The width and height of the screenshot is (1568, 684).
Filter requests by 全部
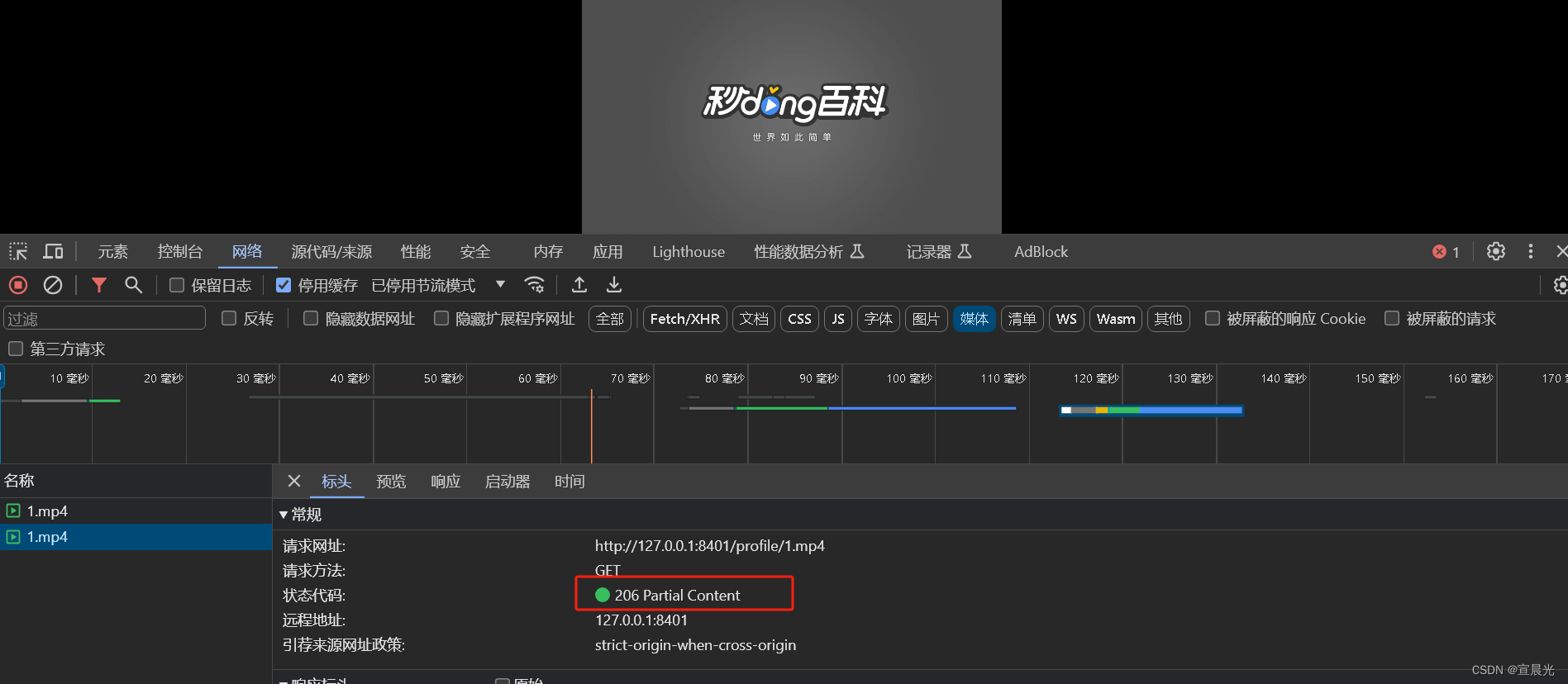click(610, 319)
